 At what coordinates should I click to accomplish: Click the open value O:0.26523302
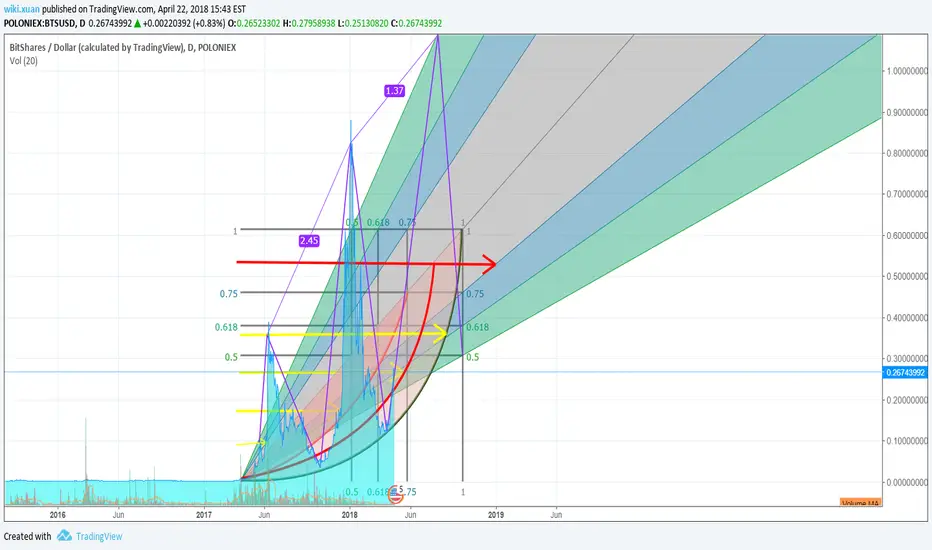pos(254,23)
